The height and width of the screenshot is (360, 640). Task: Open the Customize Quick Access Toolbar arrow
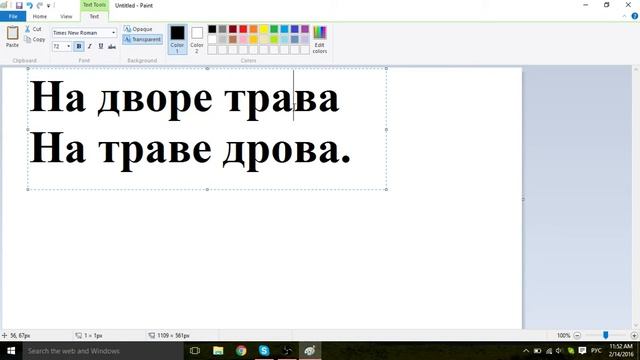49,6
